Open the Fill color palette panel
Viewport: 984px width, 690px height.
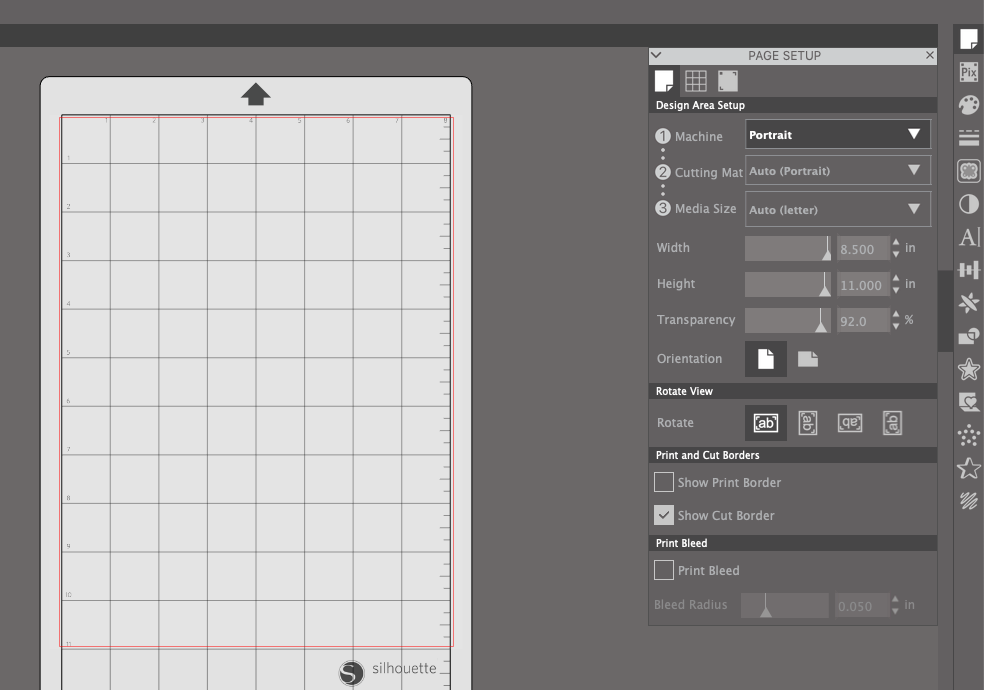(x=968, y=105)
